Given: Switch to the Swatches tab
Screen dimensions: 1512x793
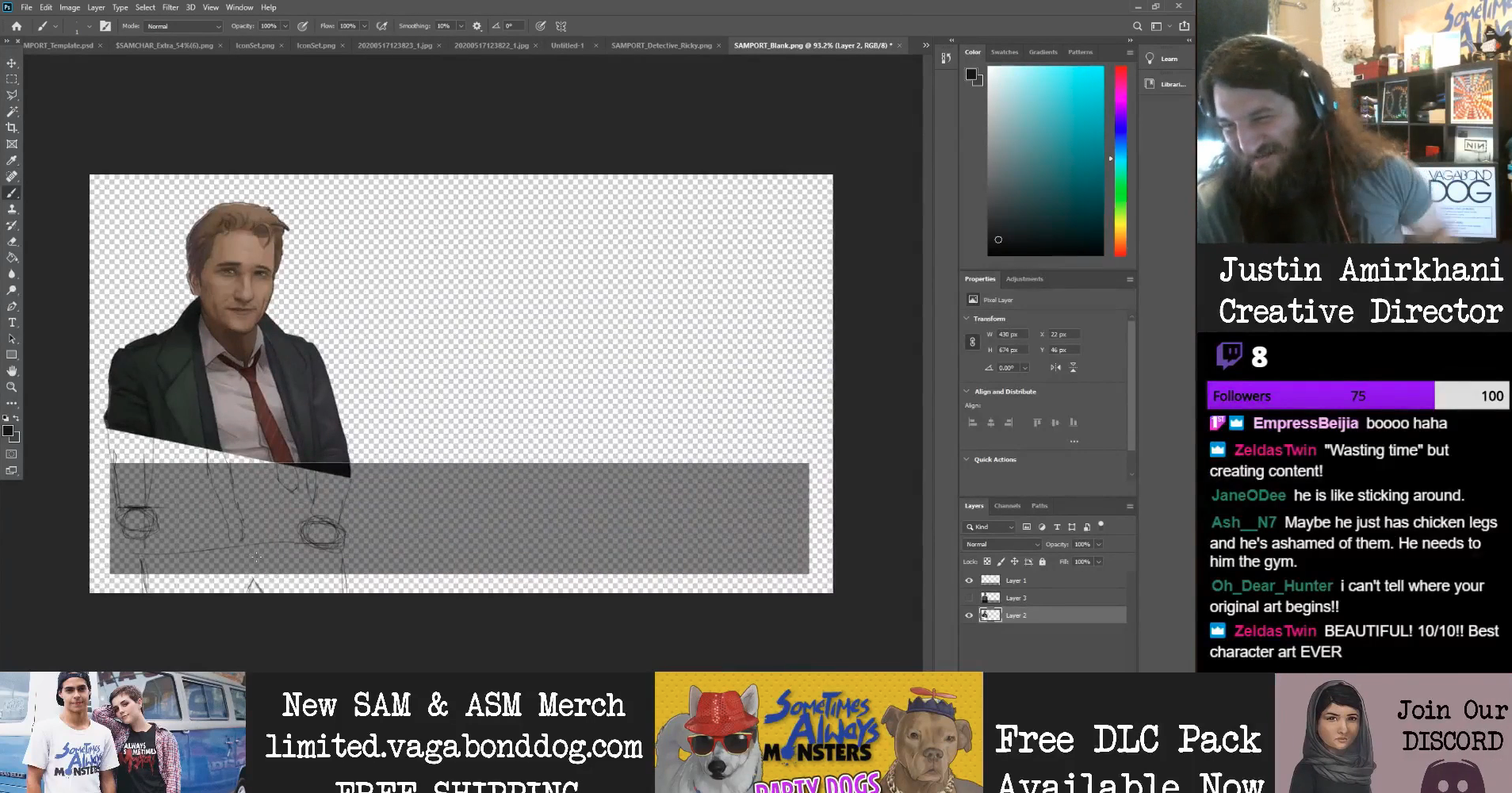Looking at the screenshot, I should pyautogui.click(x=1005, y=52).
